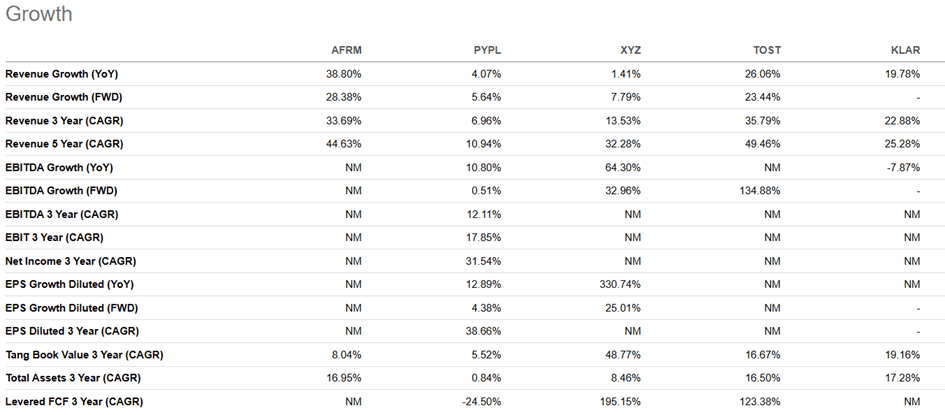Click the TOST ticker column header
This screenshot has width=945, height=415.
[768, 51]
